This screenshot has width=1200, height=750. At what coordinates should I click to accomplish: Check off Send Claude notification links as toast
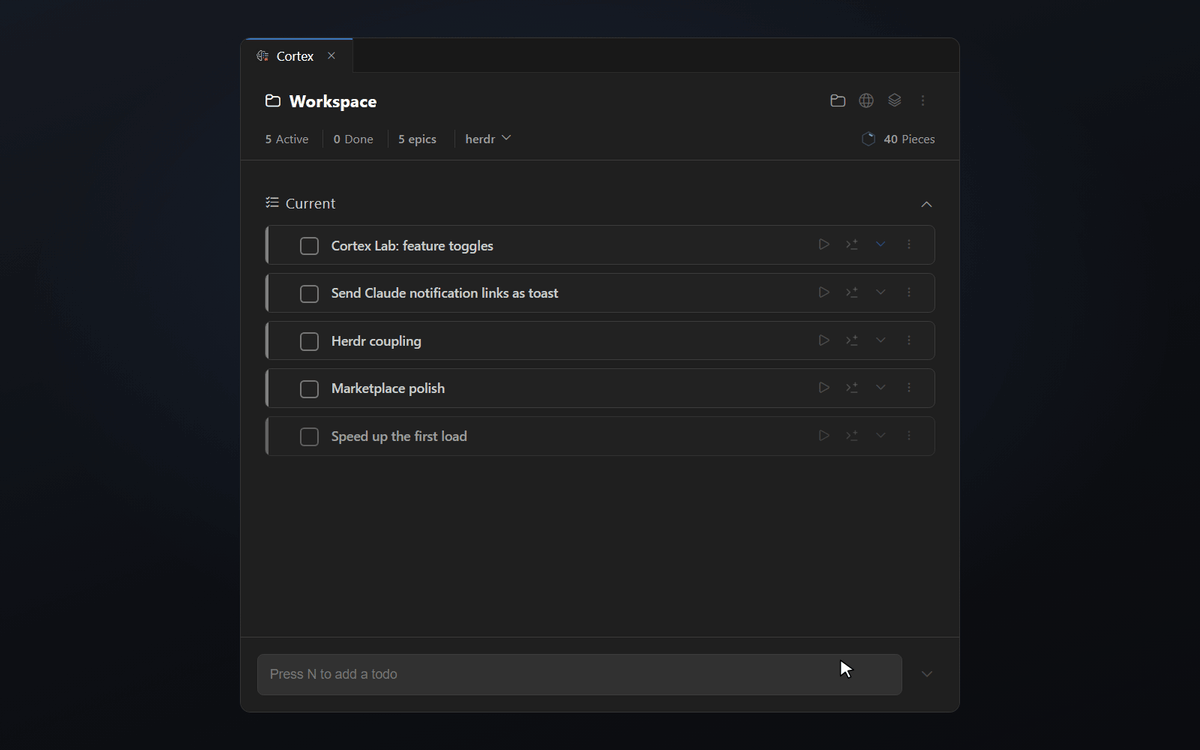pos(309,294)
